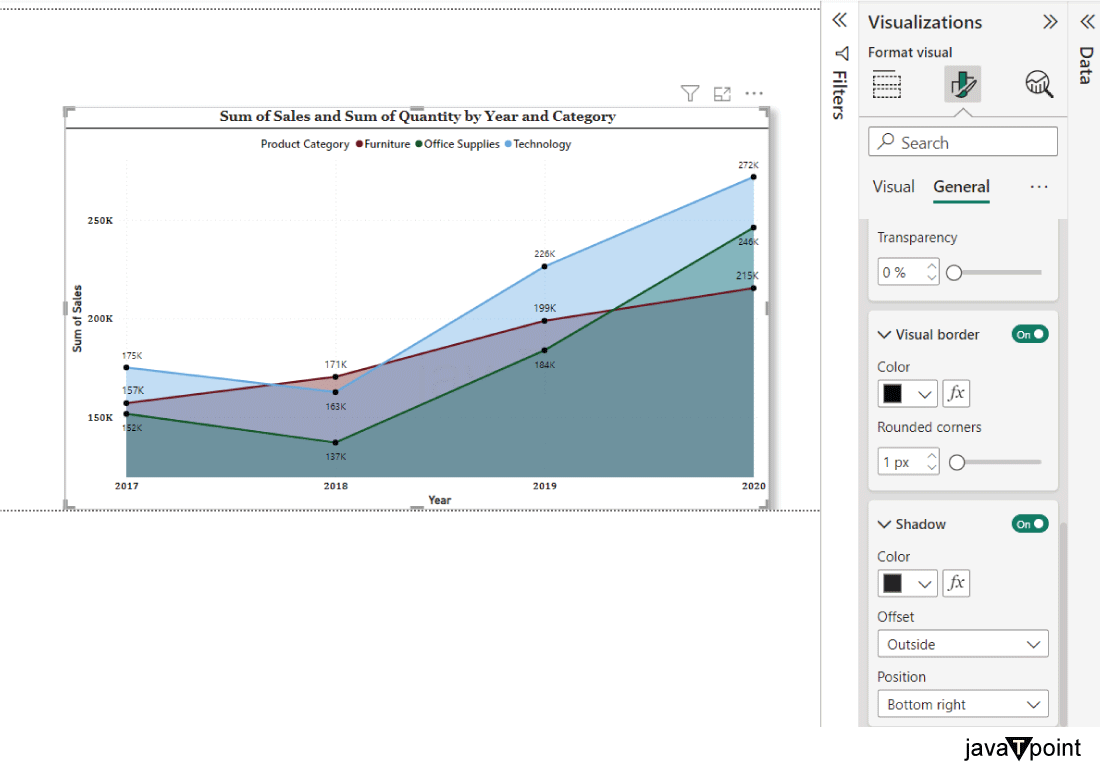Collapse the Shadow section
This screenshot has height=773, width=1100.
(x=885, y=524)
